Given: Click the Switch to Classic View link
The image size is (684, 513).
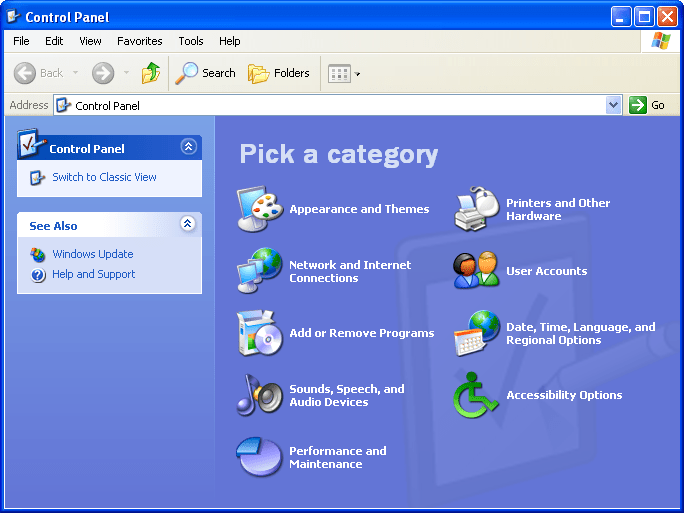Looking at the screenshot, I should tap(104, 177).
